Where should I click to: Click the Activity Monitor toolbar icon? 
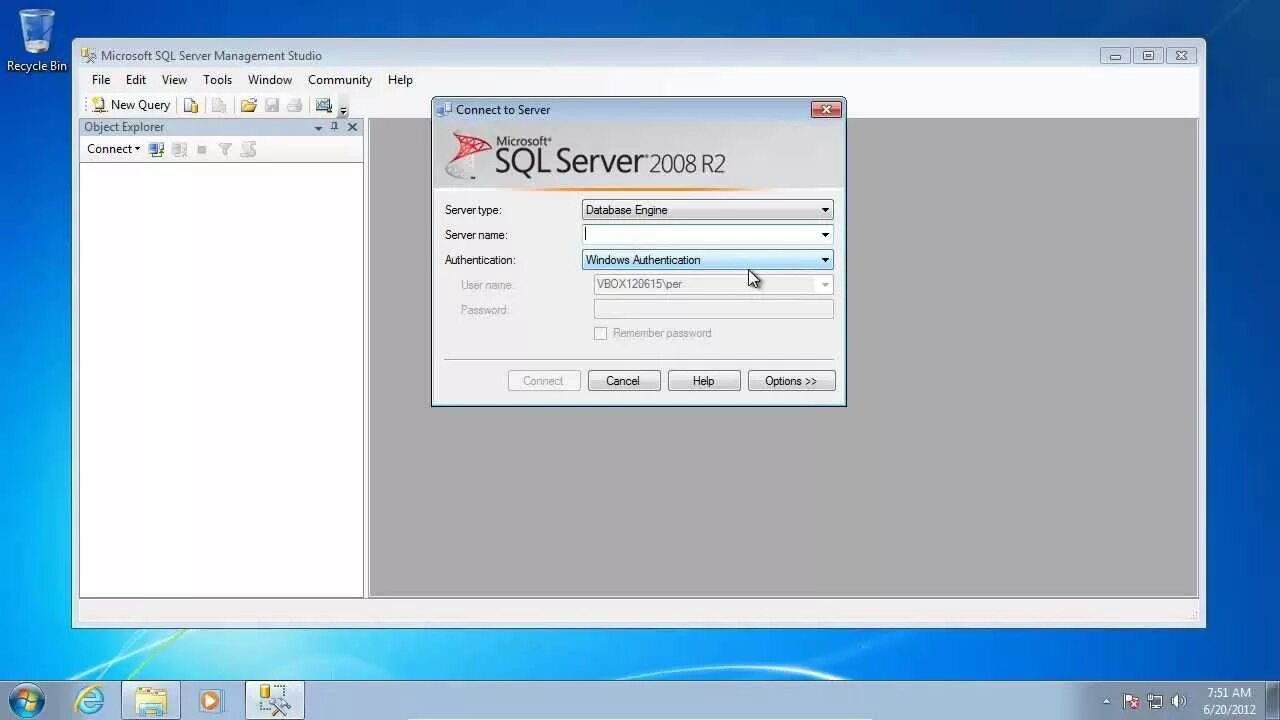point(323,105)
